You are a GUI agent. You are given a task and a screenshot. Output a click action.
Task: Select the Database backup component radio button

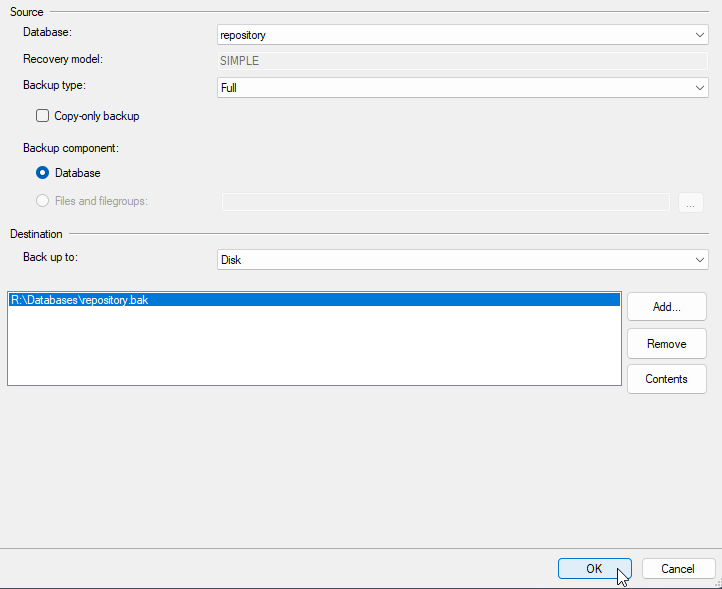coord(42,173)
